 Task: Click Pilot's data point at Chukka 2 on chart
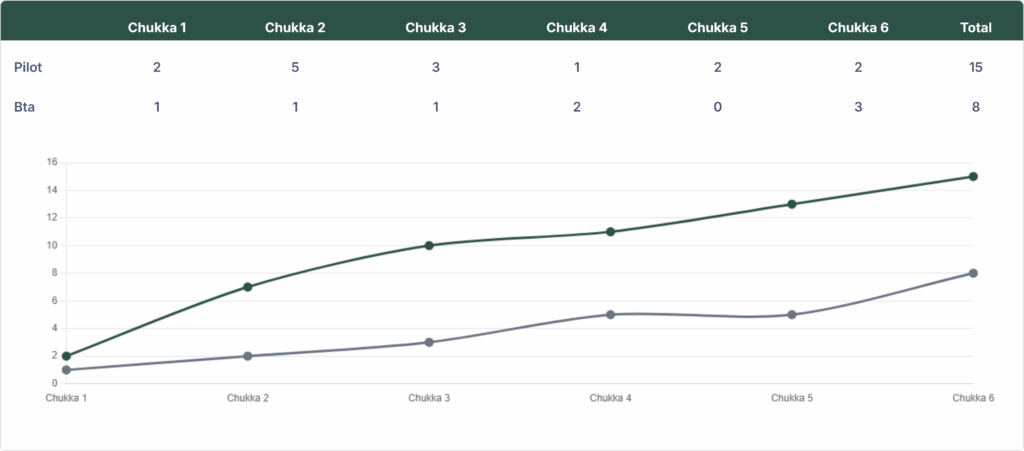click(248, 287)
